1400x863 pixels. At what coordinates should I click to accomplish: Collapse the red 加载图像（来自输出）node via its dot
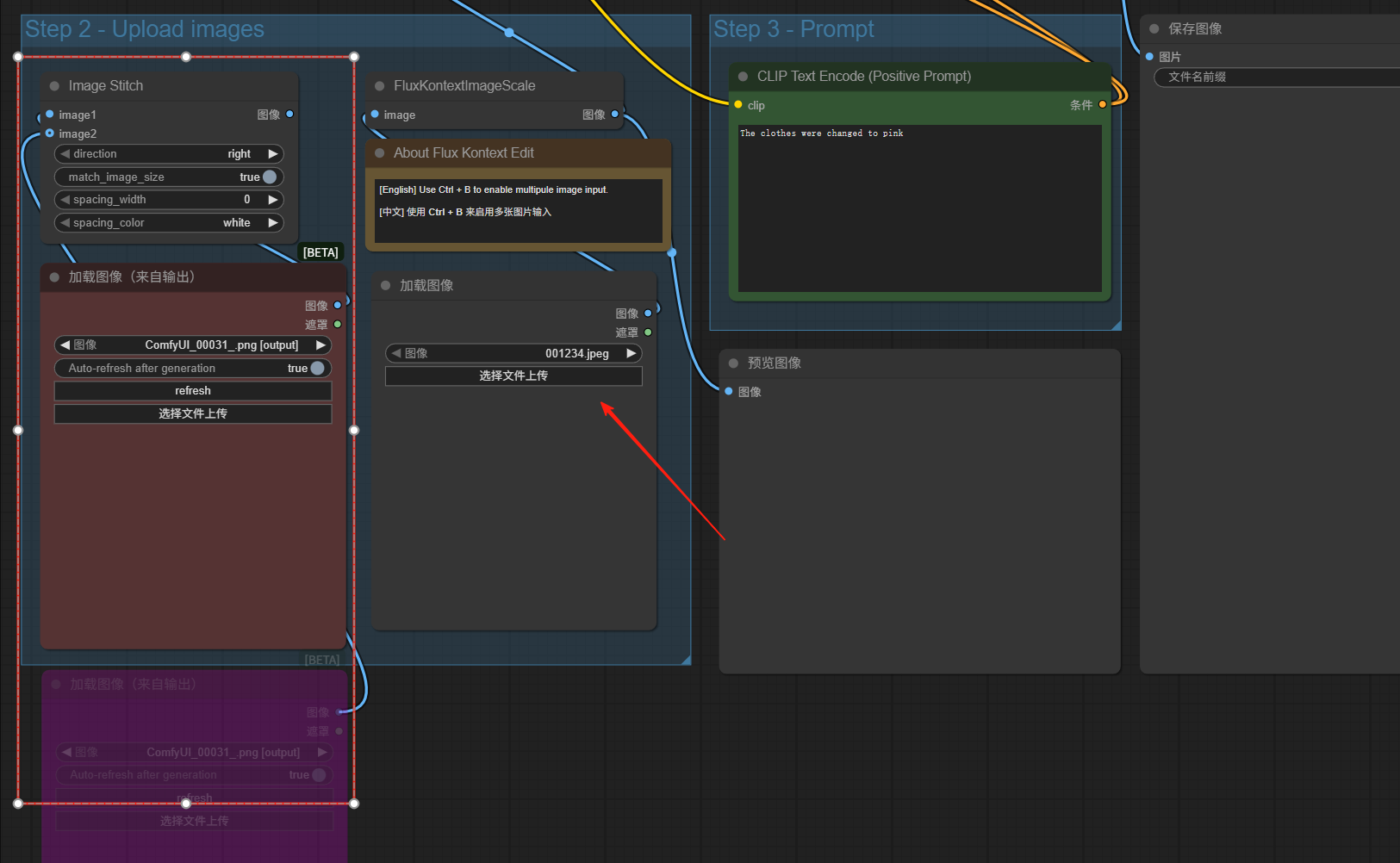tap(54, 277)
